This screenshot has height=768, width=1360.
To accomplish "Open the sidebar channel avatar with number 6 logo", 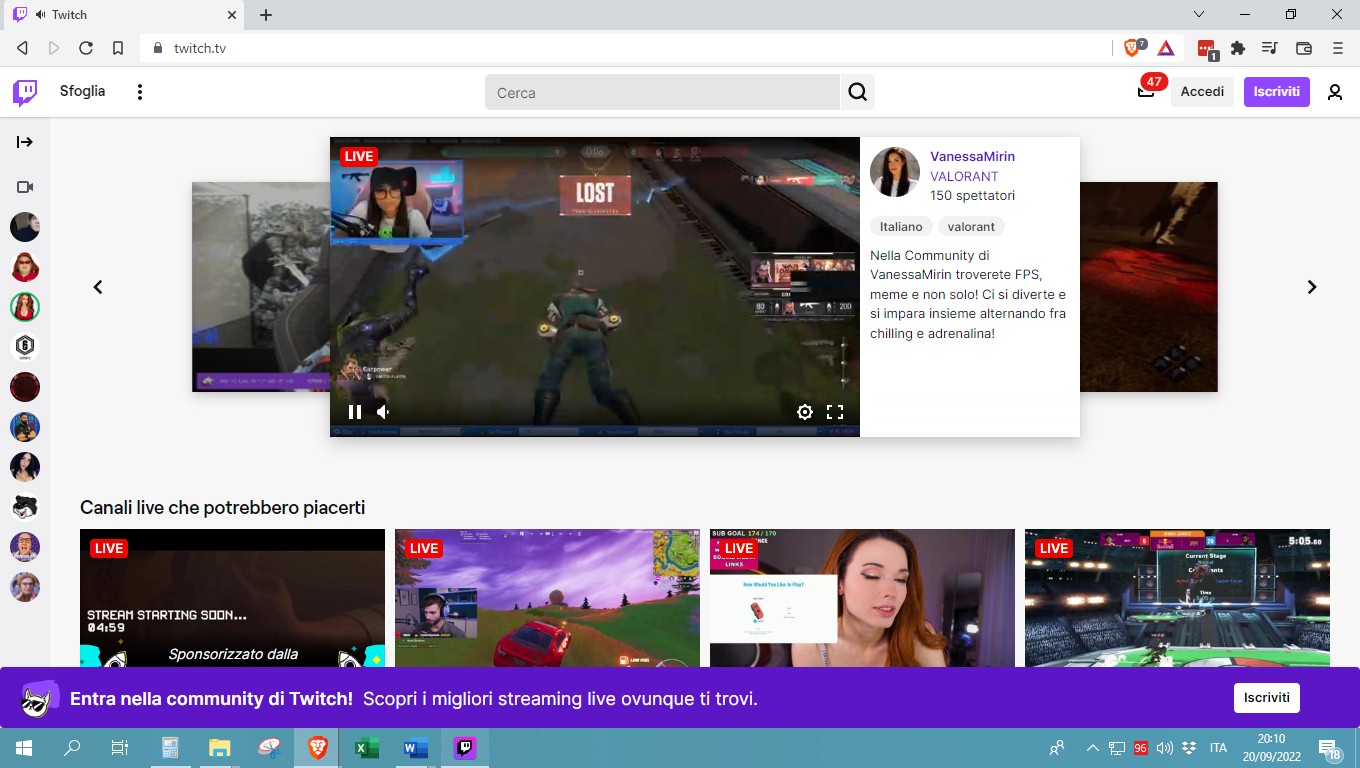I will point(25,347).
